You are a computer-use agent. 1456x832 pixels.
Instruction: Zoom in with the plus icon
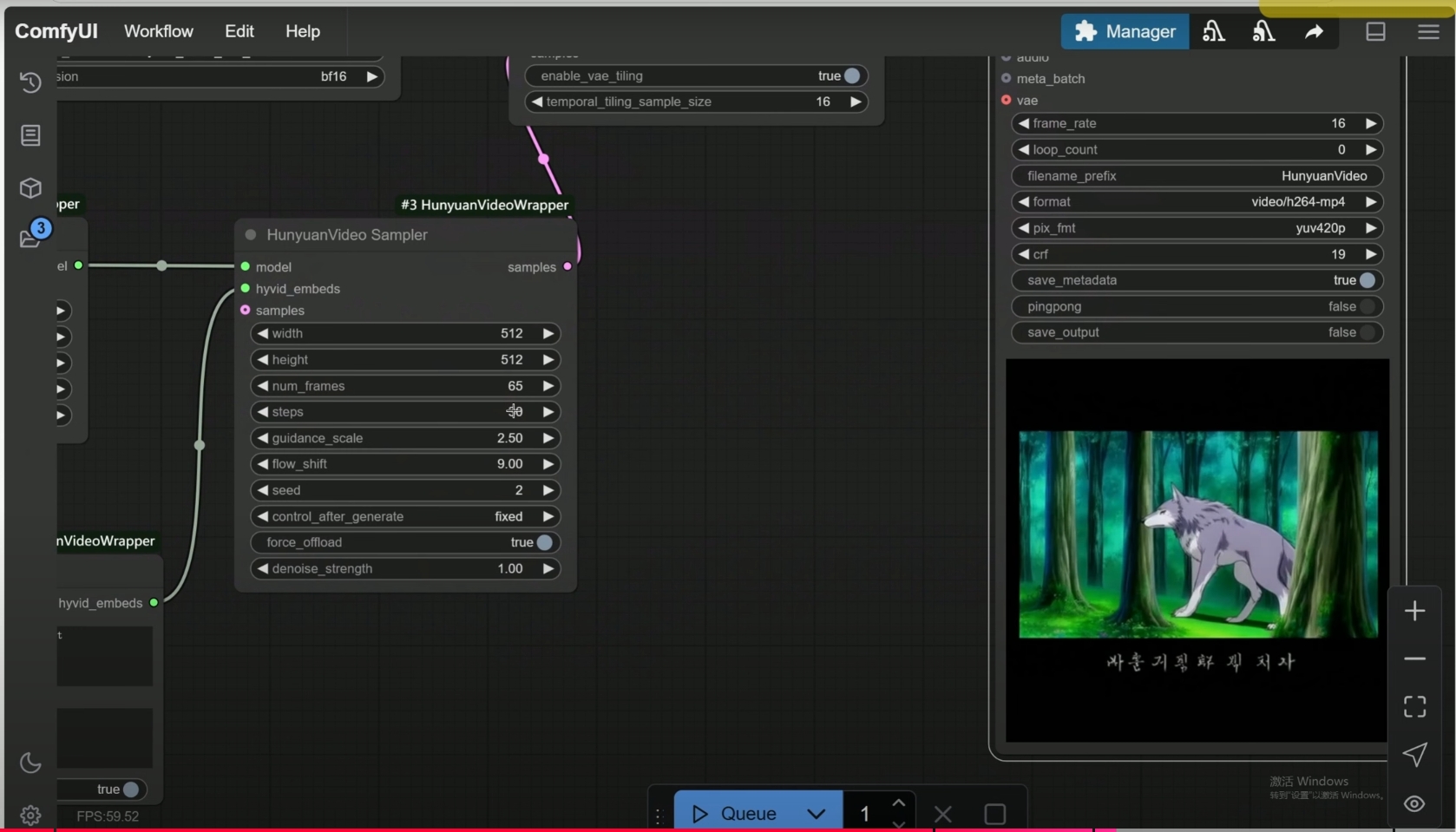[1414, 611]
